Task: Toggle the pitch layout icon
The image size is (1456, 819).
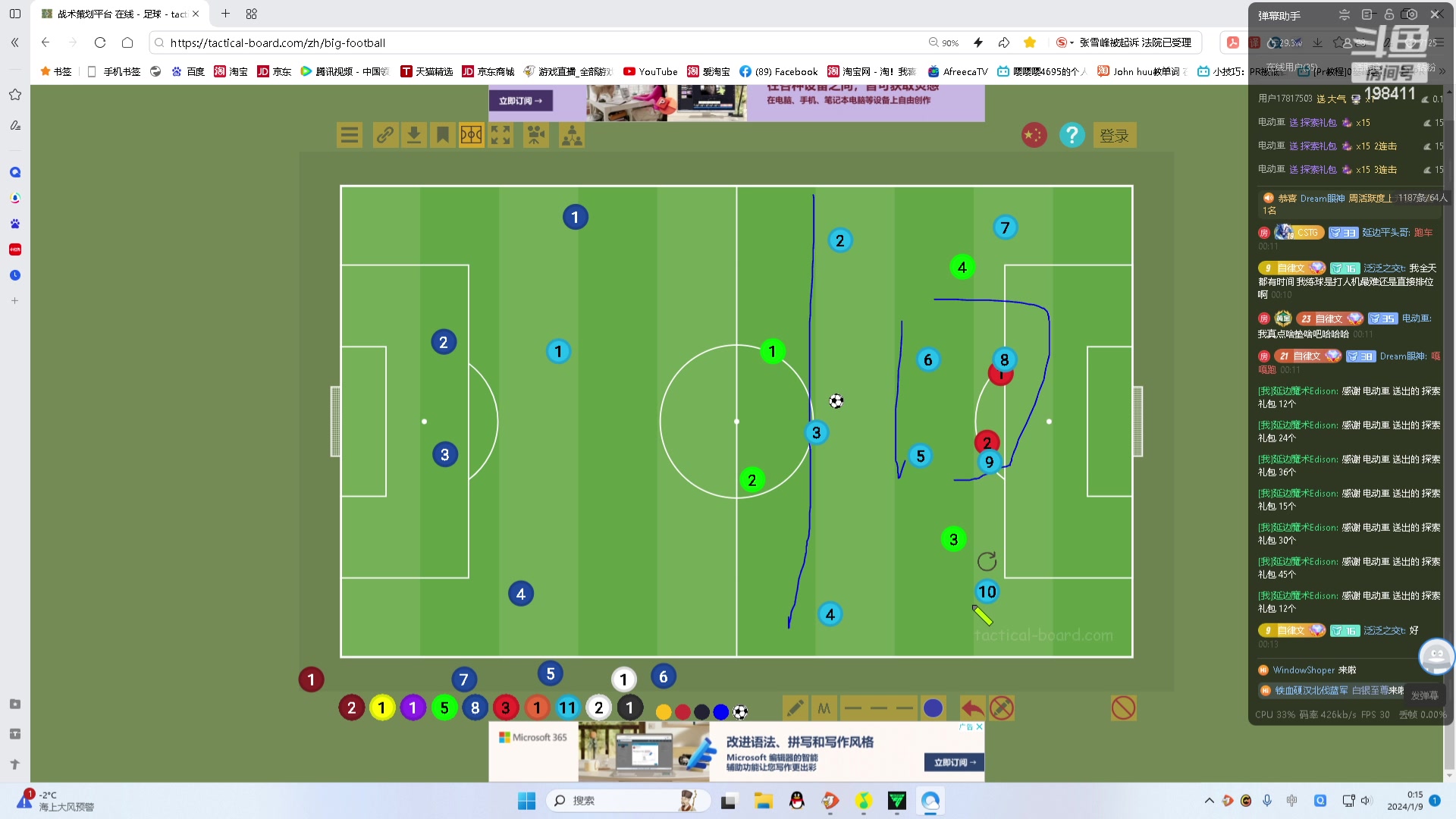Action: coord(472,136)
